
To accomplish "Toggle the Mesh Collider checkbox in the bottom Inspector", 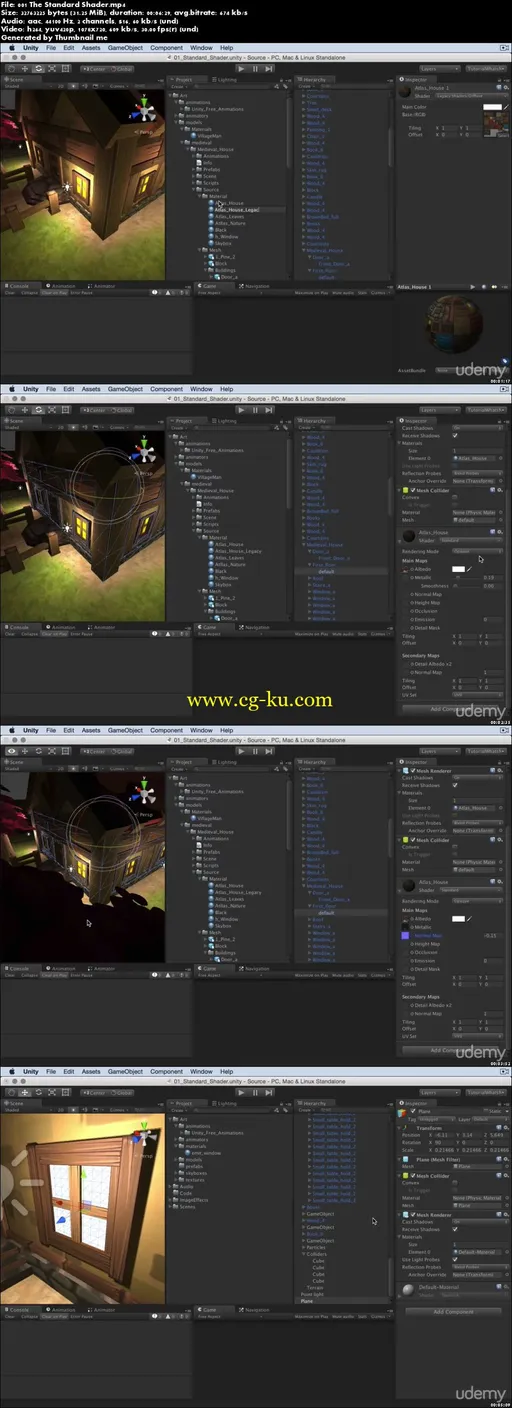I will tap(413, 1175).
